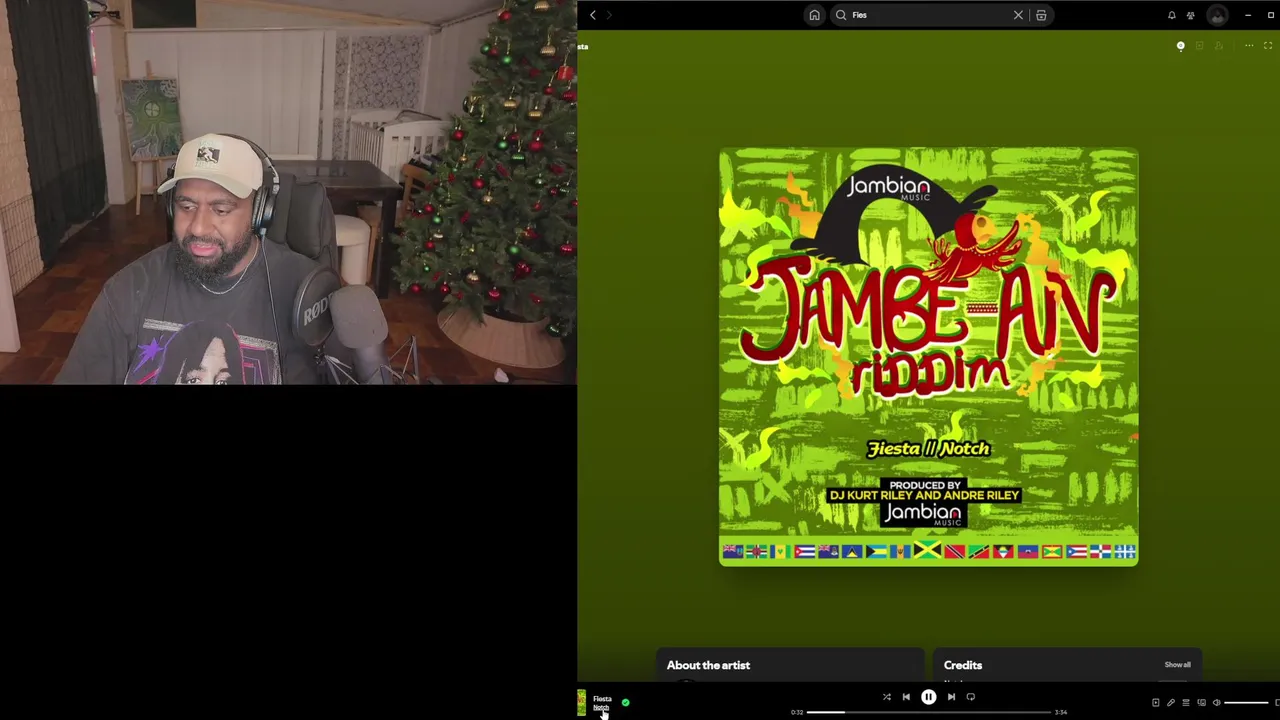The width and height of the screenshot is (1280, 720).
Task: Open lyrics with the microphone icon
Action: coord(1171,703)
